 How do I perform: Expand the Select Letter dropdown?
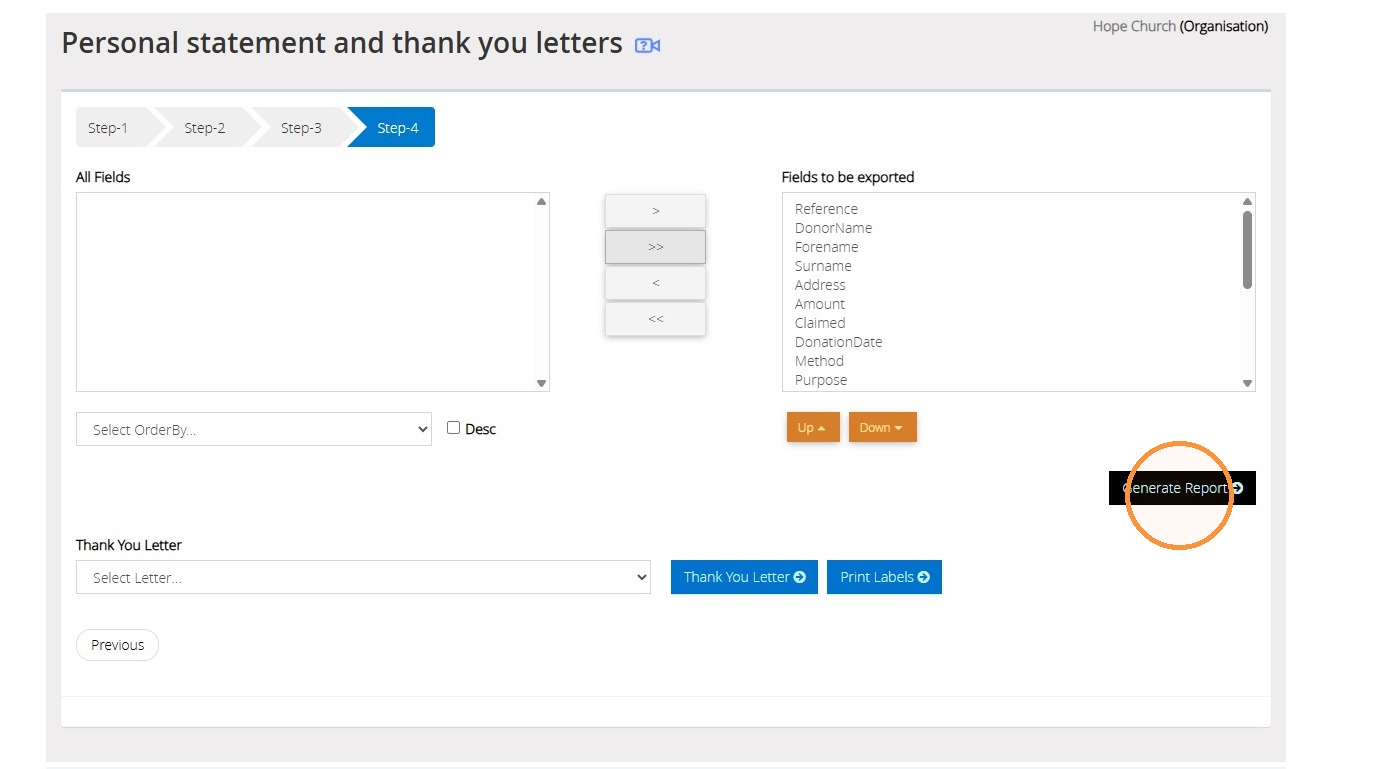[x=363, y=577]
